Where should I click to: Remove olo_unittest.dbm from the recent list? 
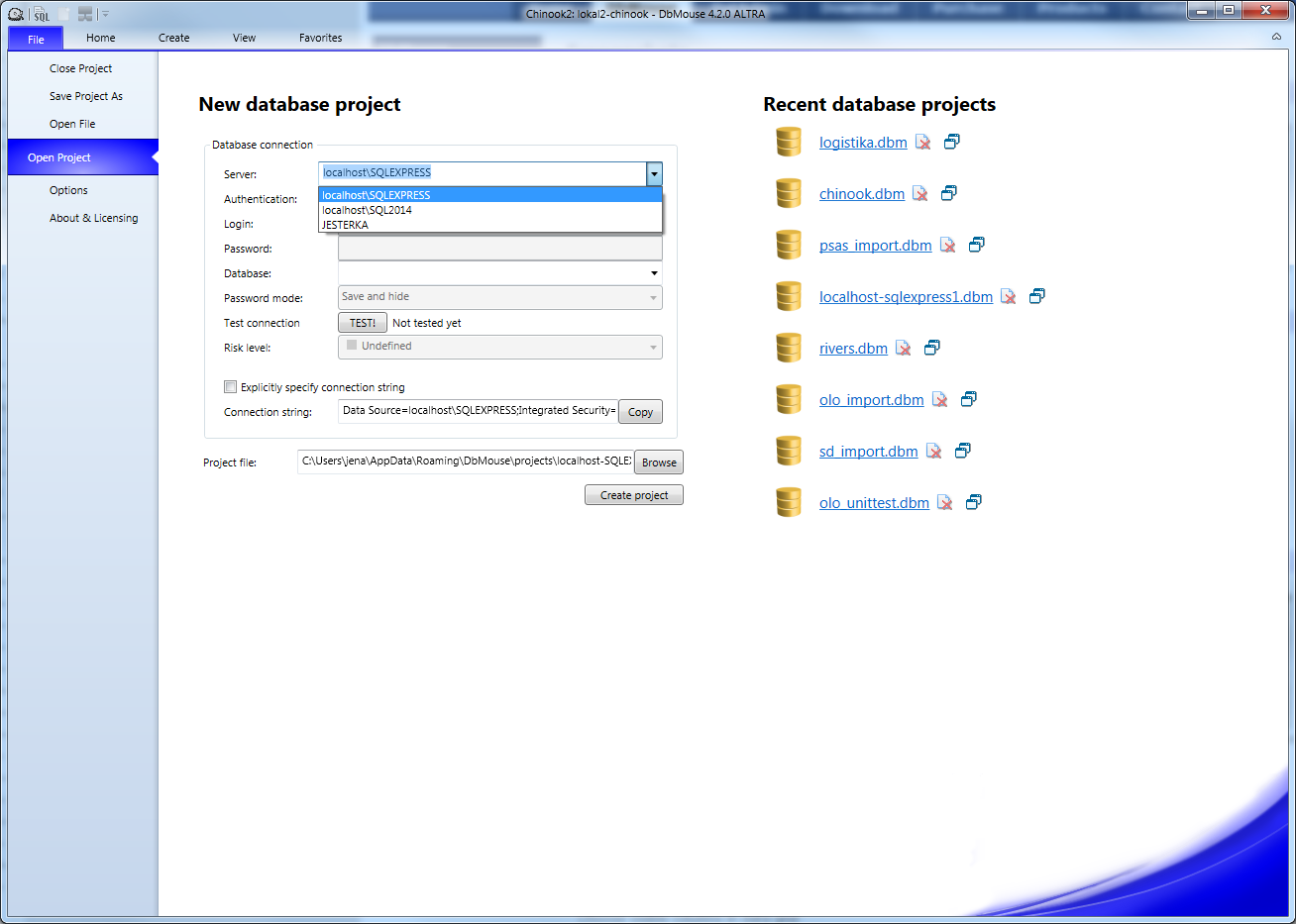944,502
